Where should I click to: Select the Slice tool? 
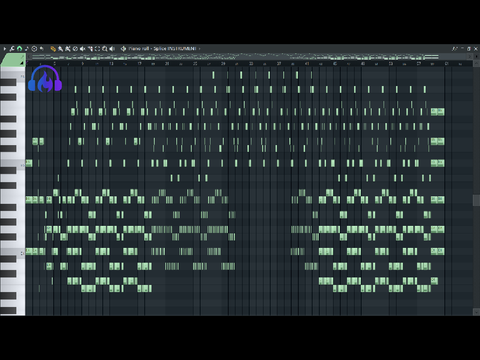pos(90,49)
